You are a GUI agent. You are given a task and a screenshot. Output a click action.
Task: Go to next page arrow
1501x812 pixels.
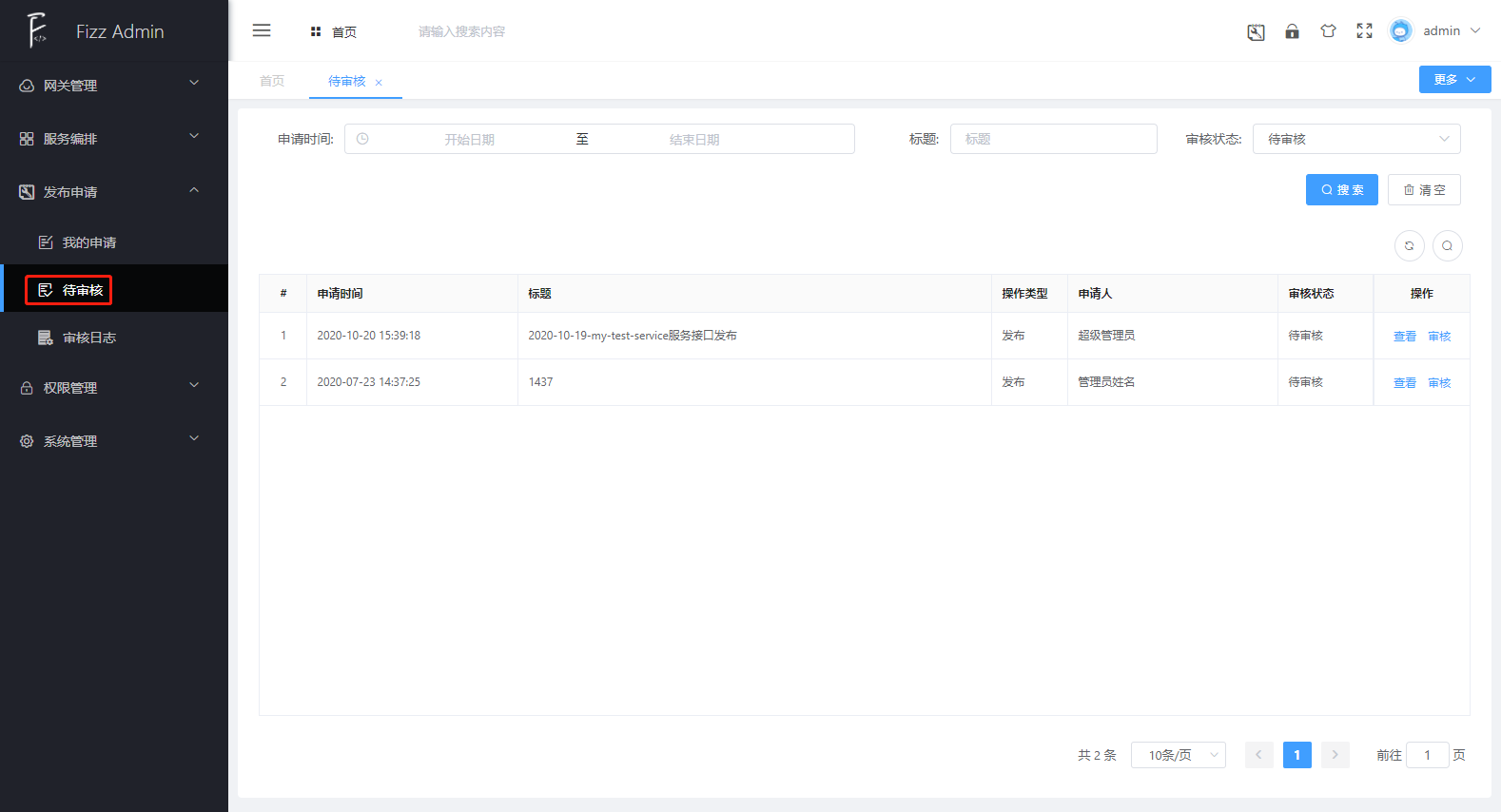point(1335,755)
